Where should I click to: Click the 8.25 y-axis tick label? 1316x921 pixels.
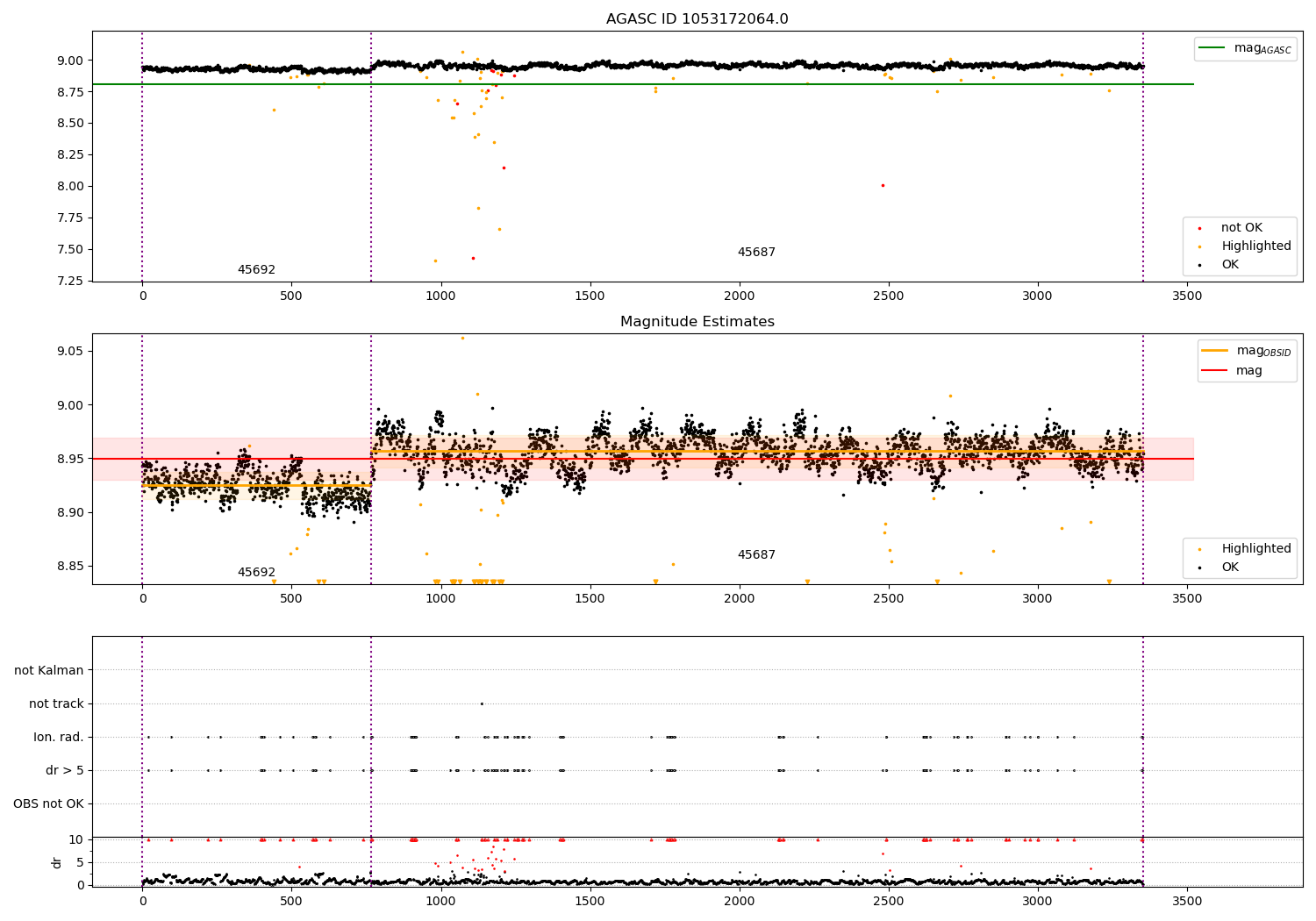coord(70,154)
